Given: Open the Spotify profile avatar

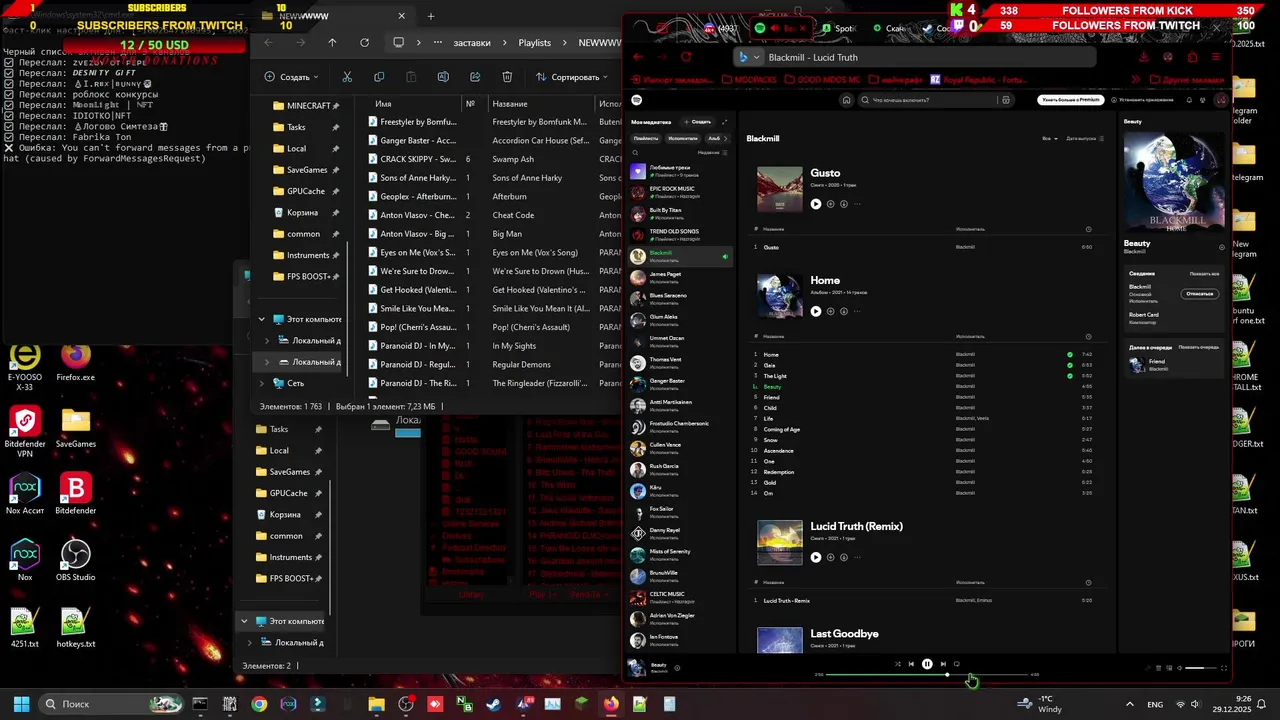Looking at the screenshot, I should pyautogui.click(x=1221, y=100).
